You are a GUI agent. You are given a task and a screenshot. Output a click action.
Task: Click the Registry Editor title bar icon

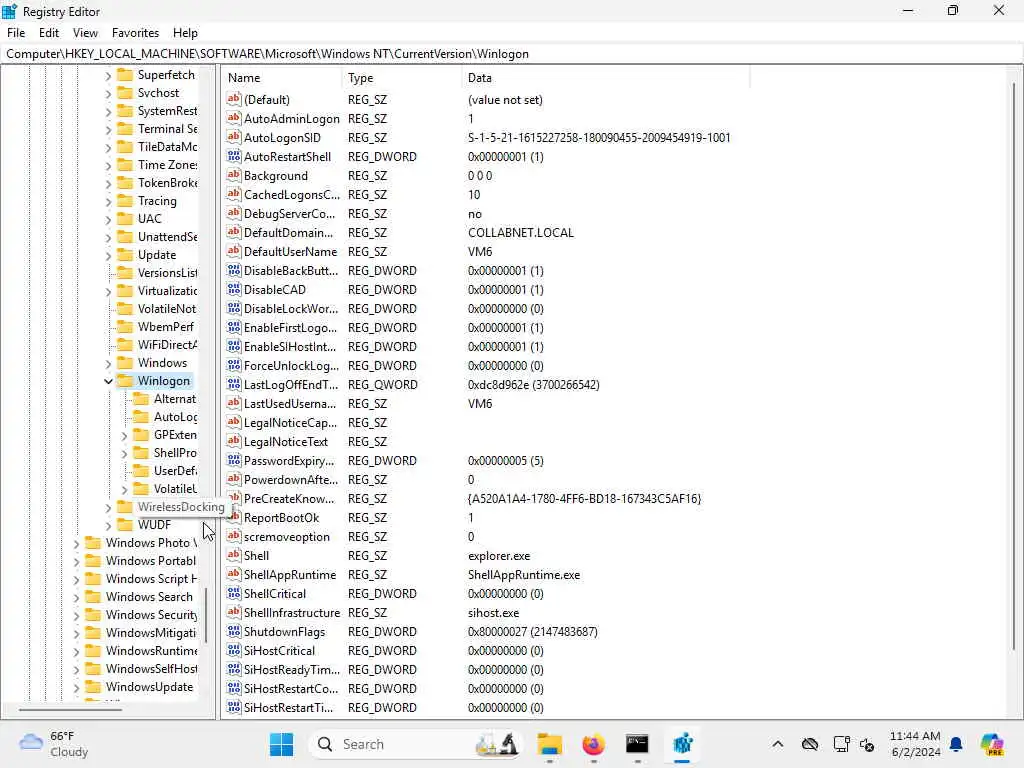10,11
